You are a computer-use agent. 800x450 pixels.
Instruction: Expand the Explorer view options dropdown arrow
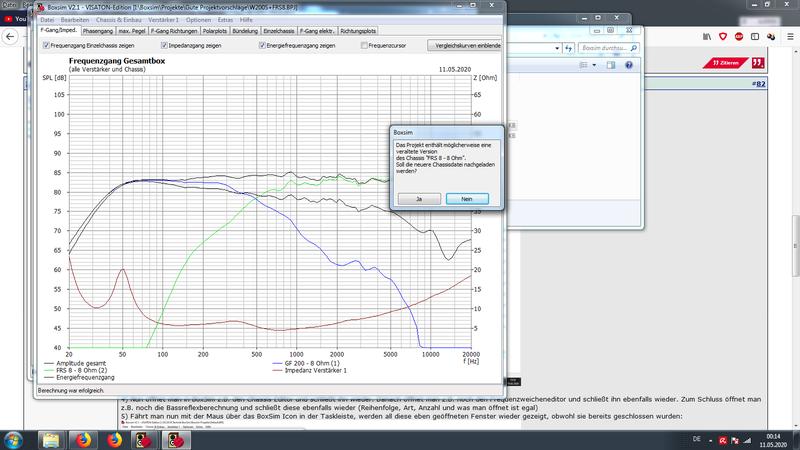(x=595, y=65)
